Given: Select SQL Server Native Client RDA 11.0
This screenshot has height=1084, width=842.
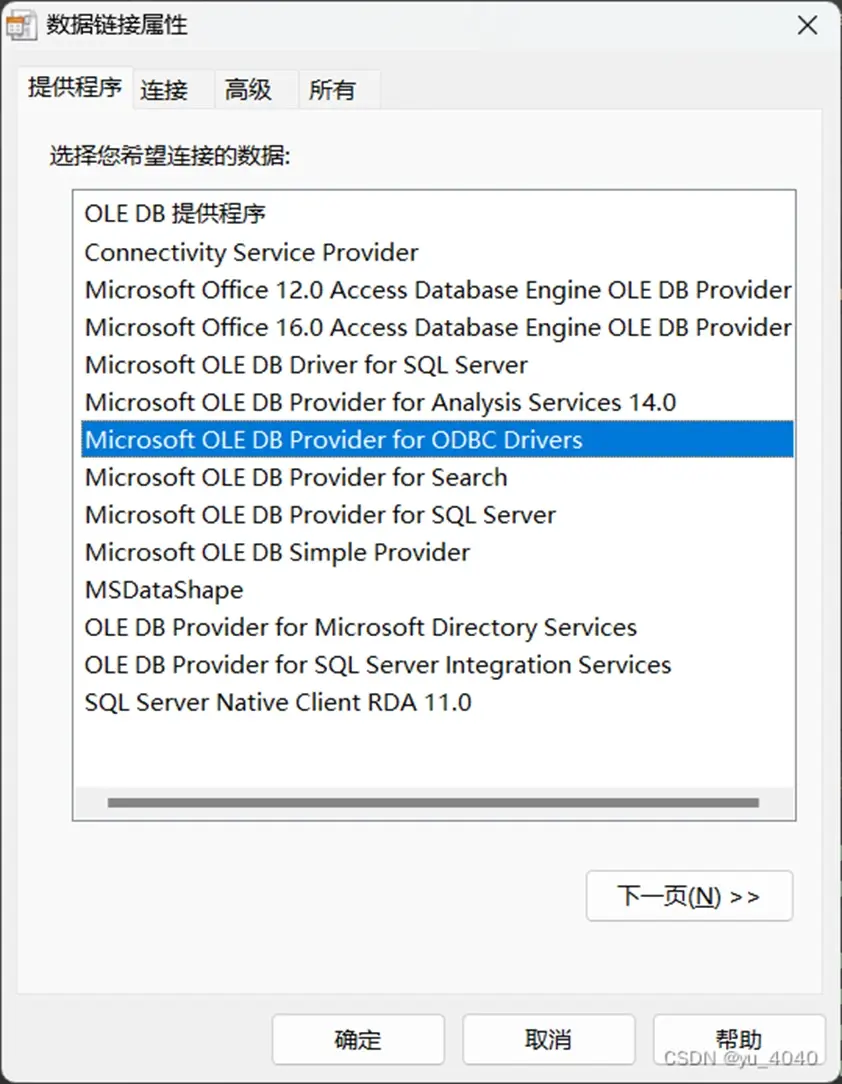Looking at the screenshot, I should click(x=438, y=702).
